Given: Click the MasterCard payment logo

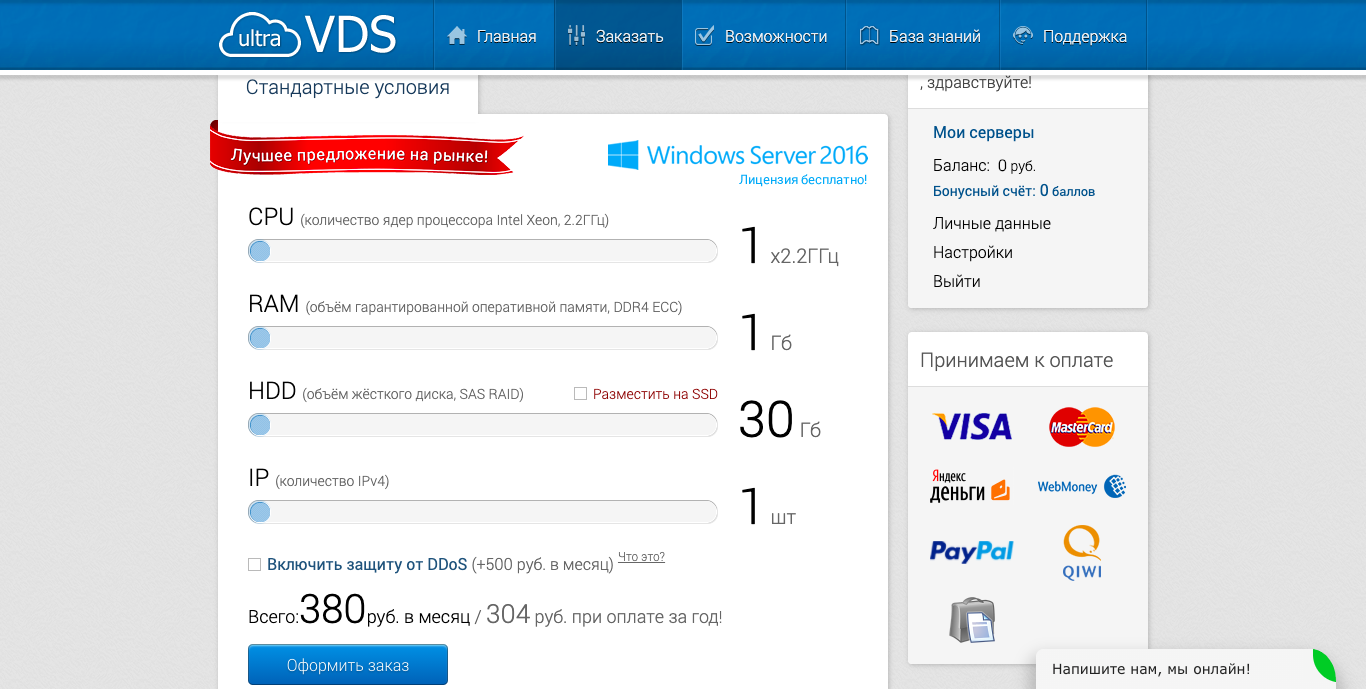Looking at the screenshot, I should (1081, 427).
